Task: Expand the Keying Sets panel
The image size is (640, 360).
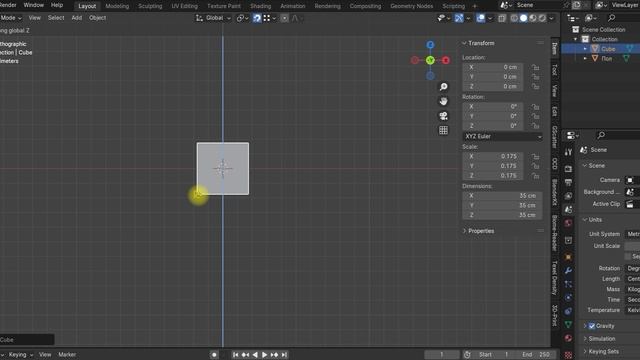Action: coord(585,351)
